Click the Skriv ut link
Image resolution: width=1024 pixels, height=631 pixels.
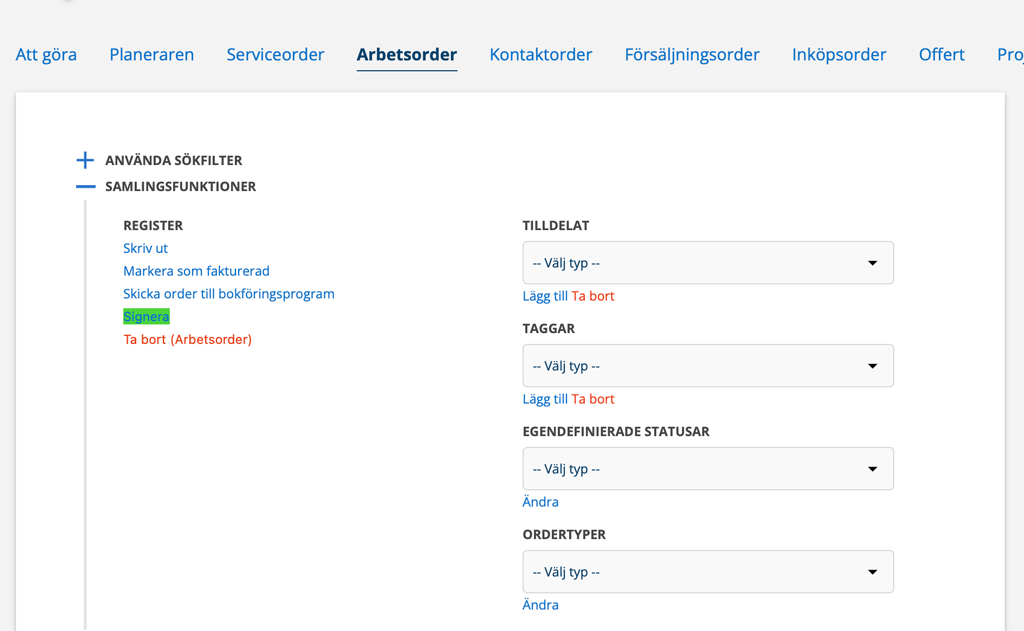(x=146, y=248)
